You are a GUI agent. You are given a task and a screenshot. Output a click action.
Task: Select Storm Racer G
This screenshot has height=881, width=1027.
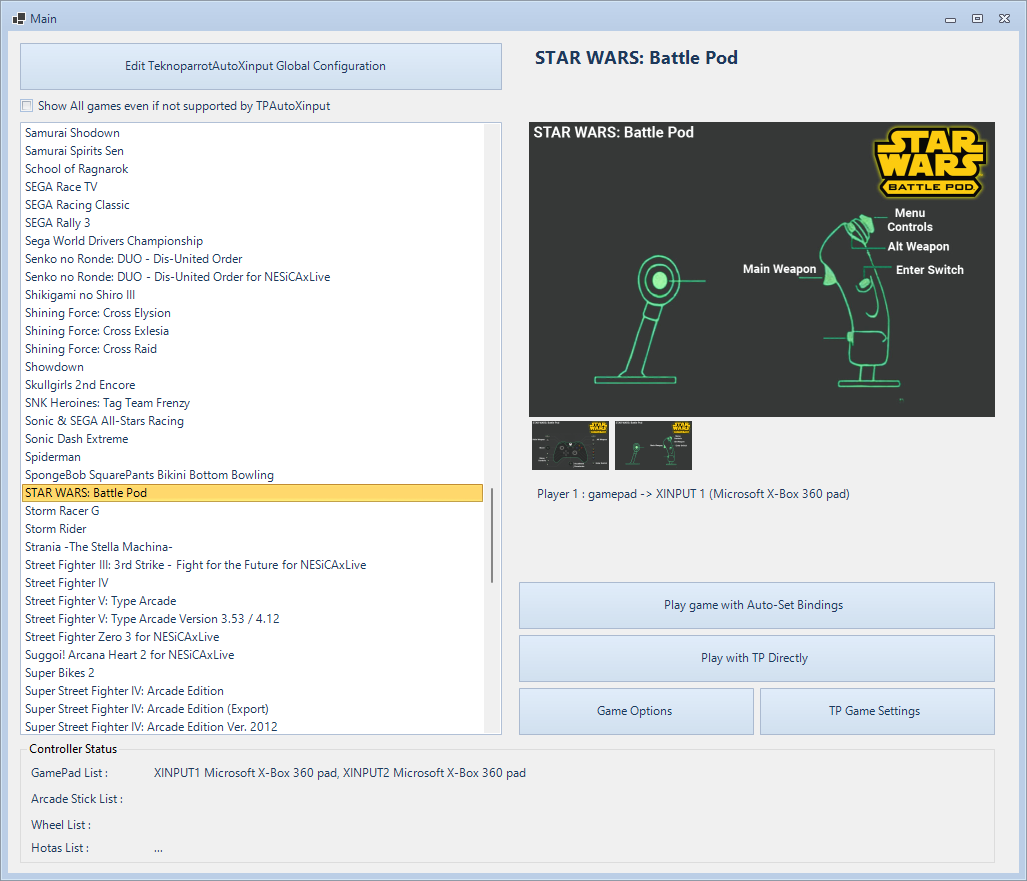[252, 511]
